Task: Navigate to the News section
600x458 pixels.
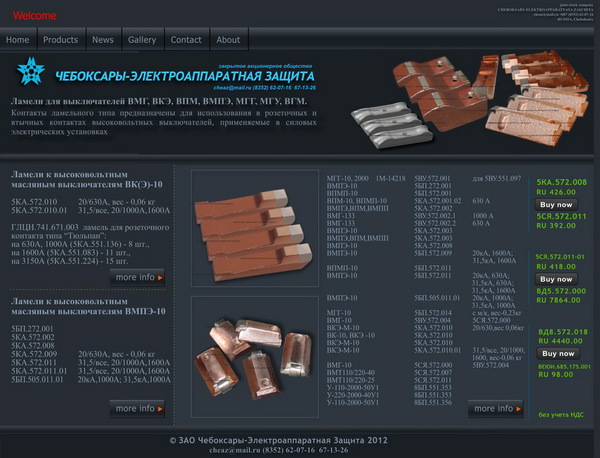Action: 103,40
